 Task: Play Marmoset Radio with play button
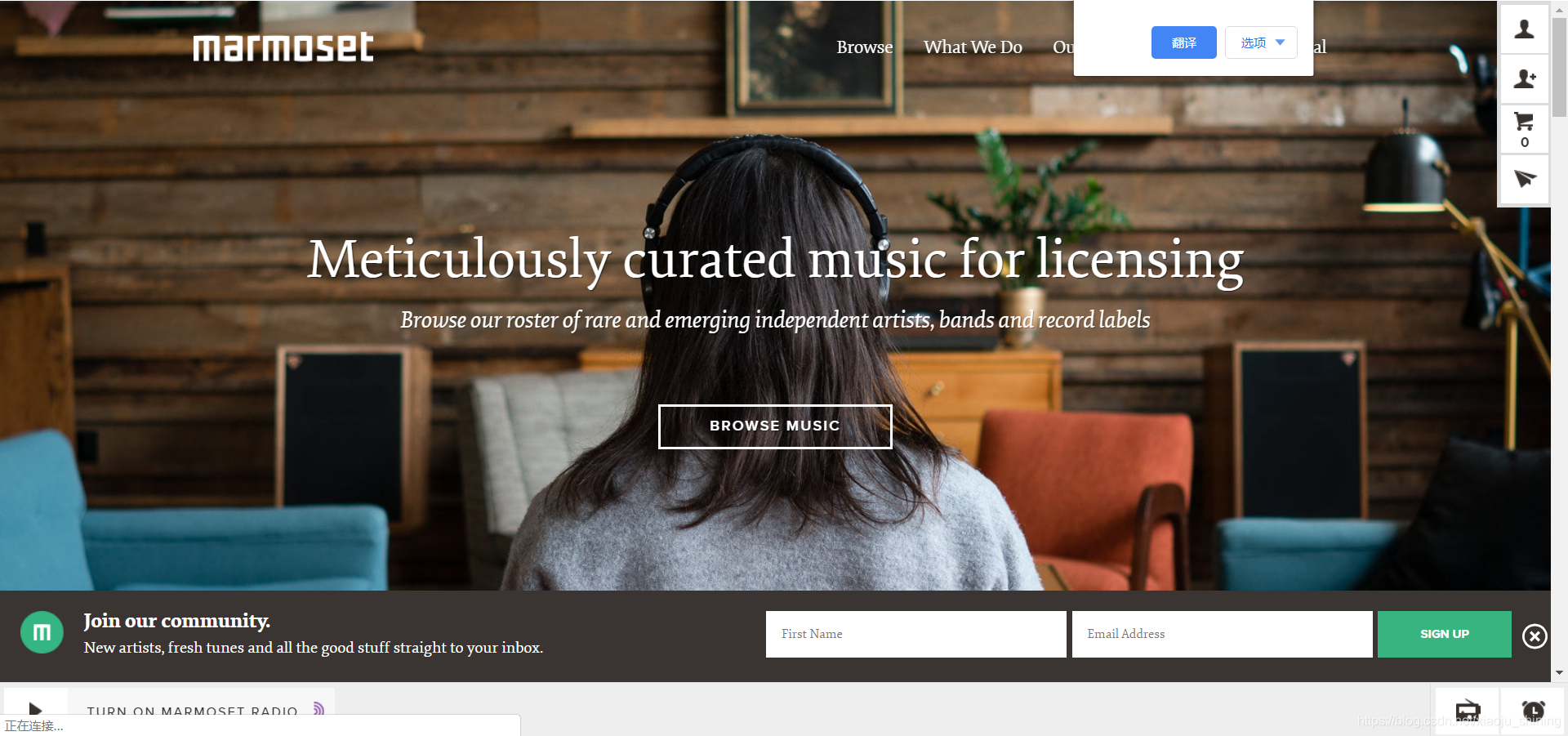(35, 708)
